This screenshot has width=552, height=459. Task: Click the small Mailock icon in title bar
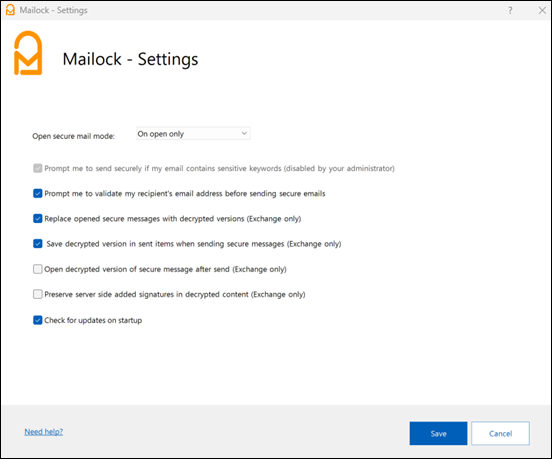(10, 10)
